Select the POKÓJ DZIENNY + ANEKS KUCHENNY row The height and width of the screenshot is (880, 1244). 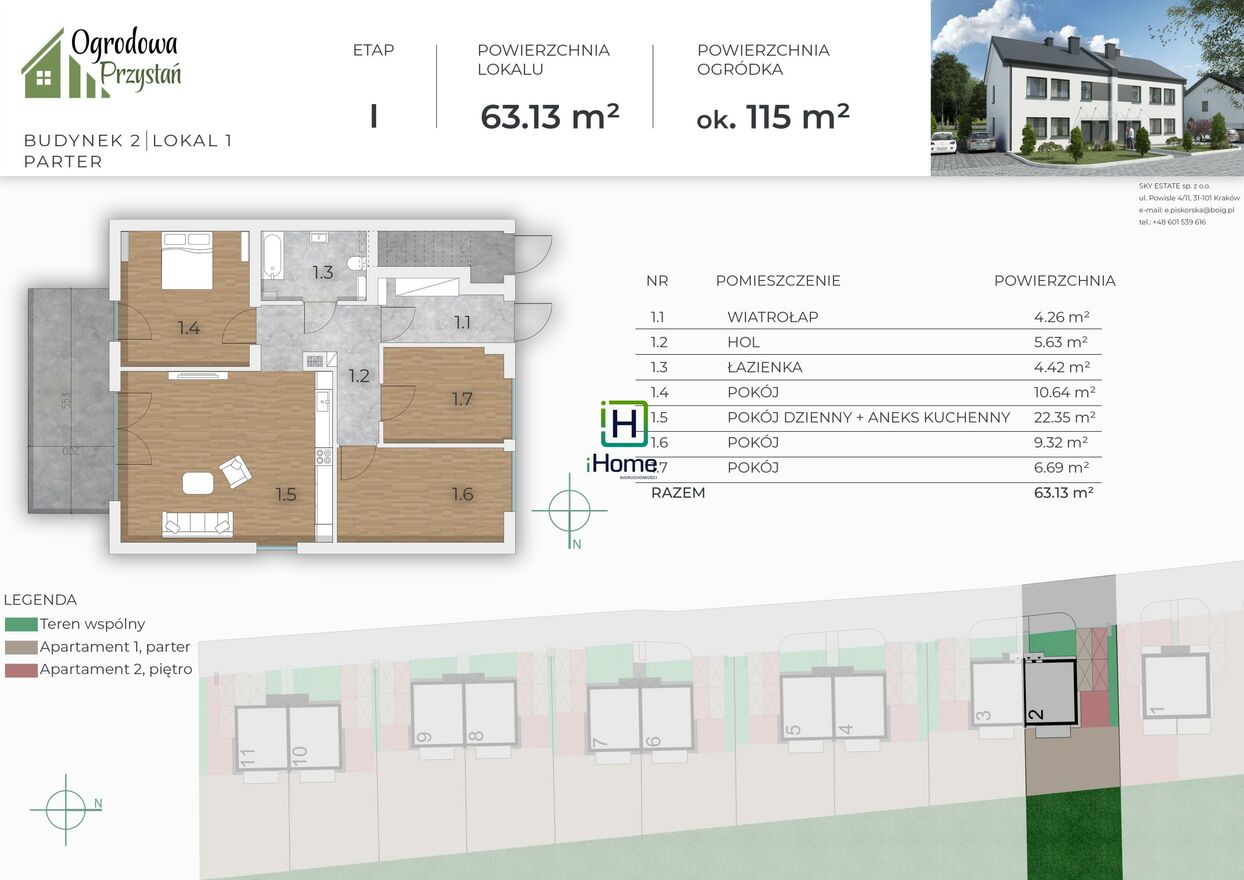coord(870,417)
